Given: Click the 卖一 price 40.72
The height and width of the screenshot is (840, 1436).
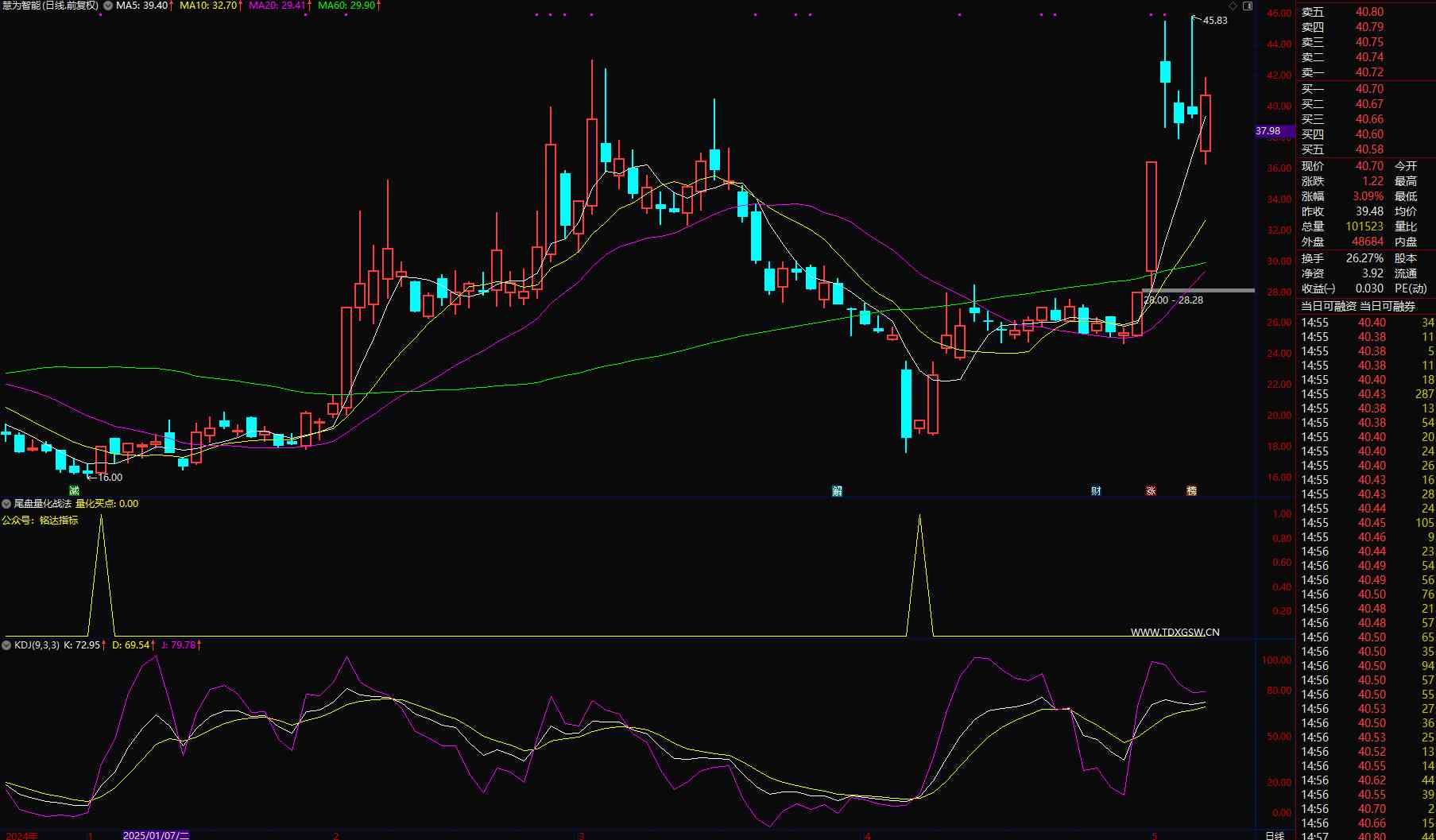Looking at the screenshot, I should tap(1369, 72).
